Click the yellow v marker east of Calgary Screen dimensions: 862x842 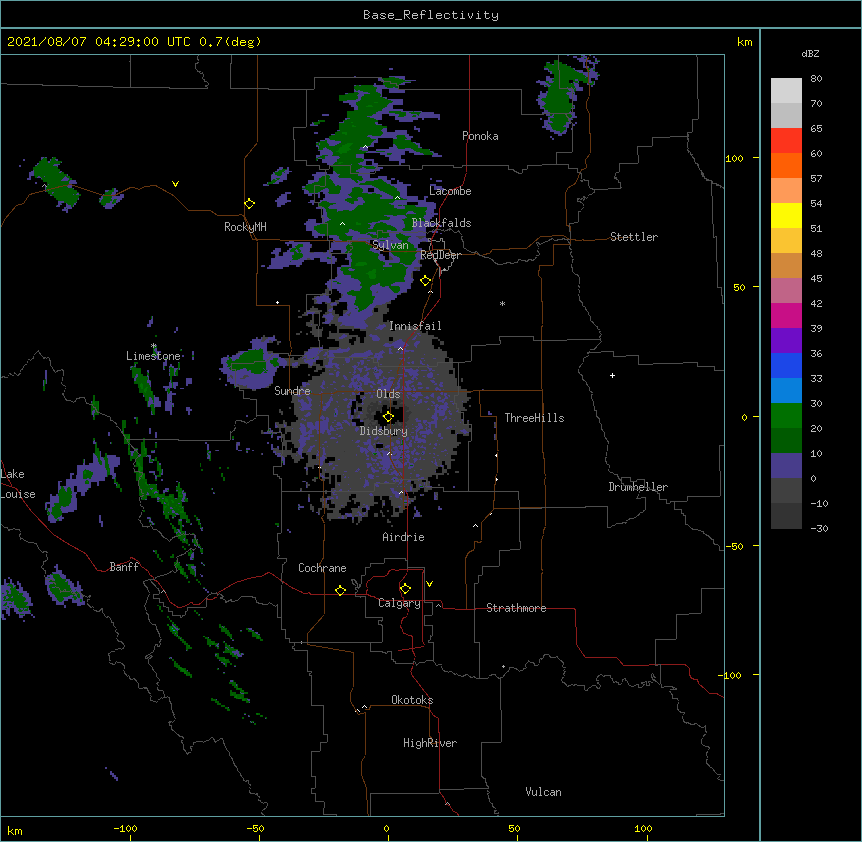pos(429,584)
